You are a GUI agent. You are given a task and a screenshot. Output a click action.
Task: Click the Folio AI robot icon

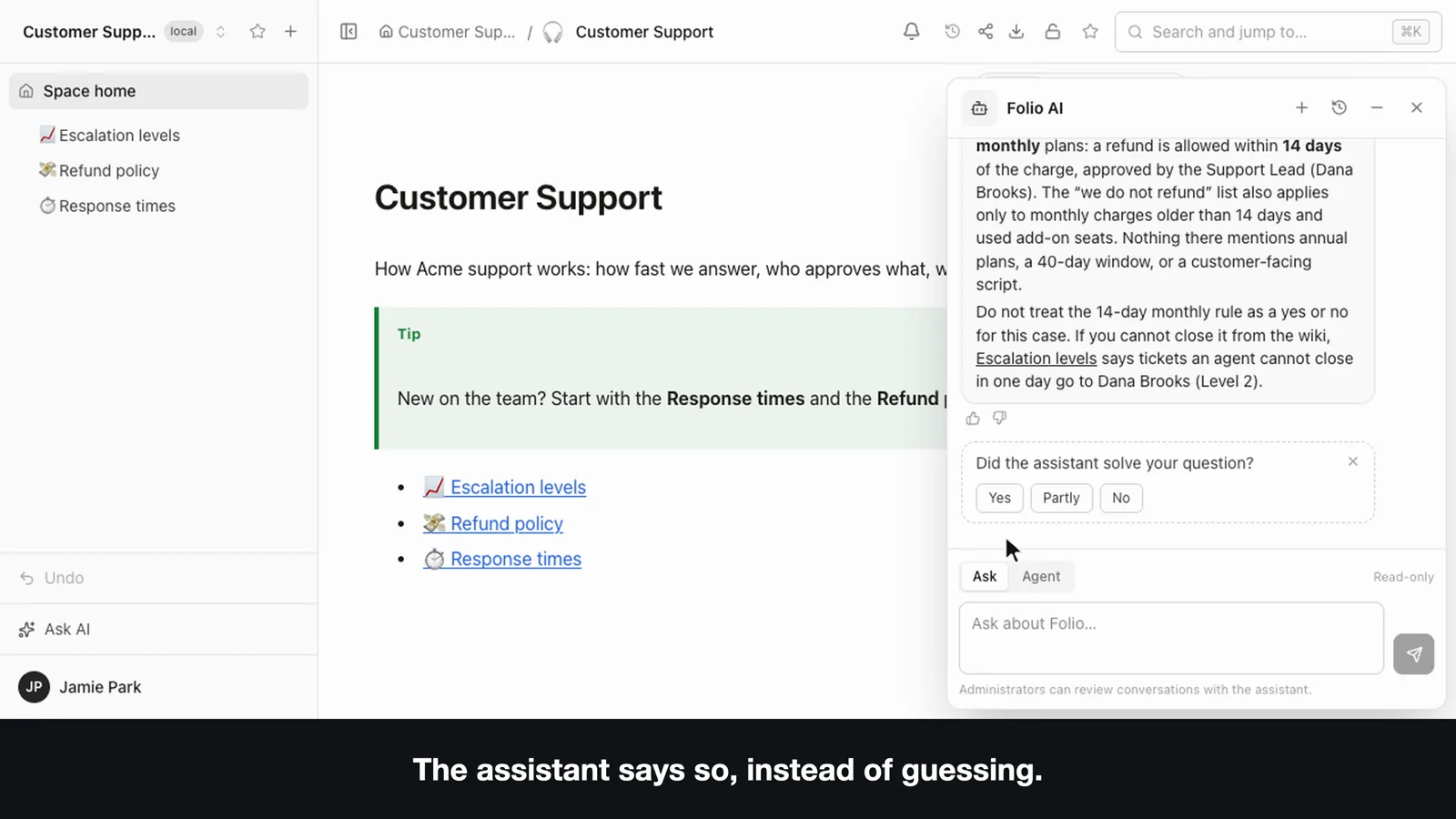[979, 108]
